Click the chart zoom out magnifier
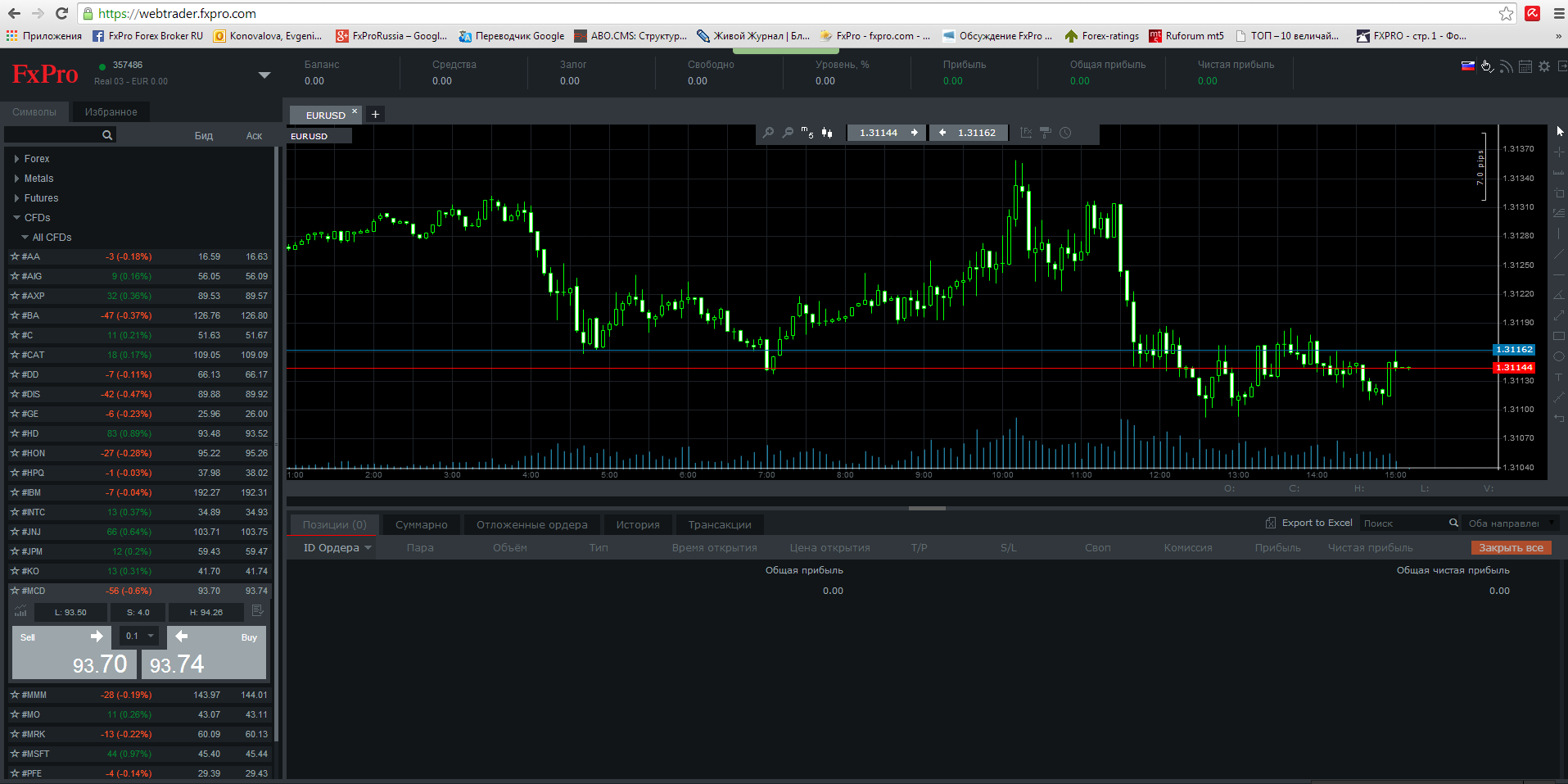 click(788, 133)
